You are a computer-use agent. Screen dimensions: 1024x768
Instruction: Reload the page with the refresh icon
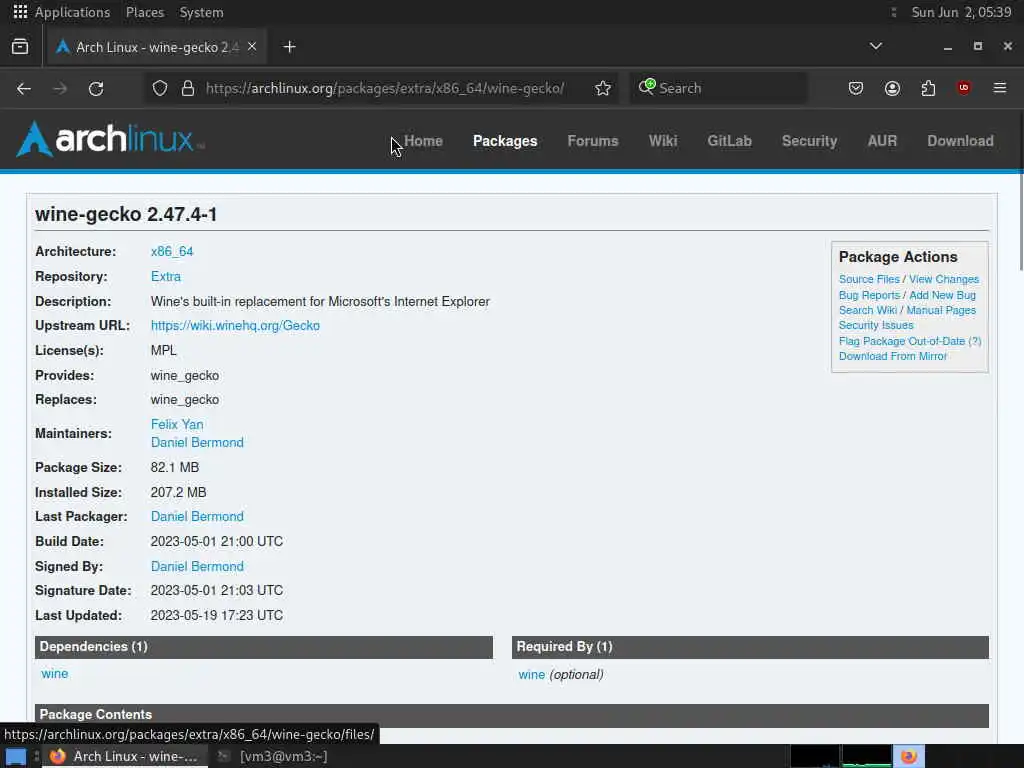coord(96,88)
